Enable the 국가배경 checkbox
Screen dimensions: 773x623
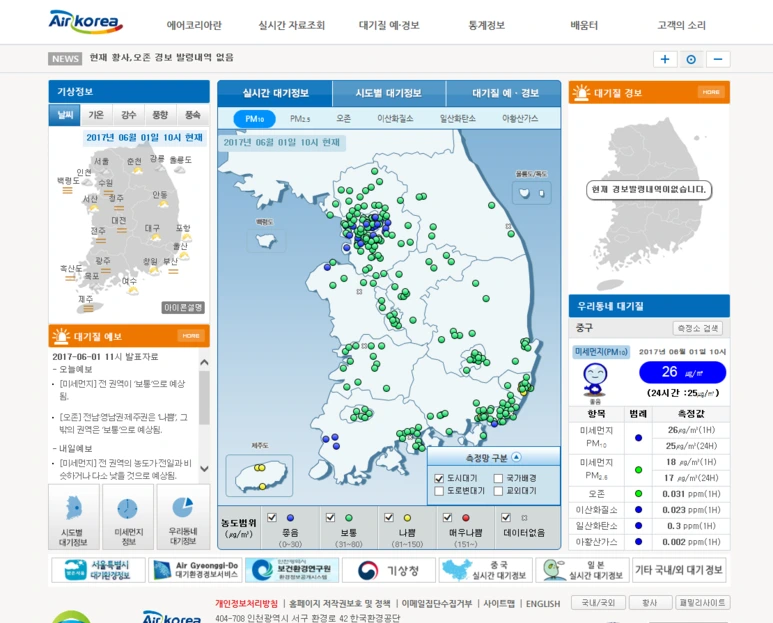pos(498,478)
